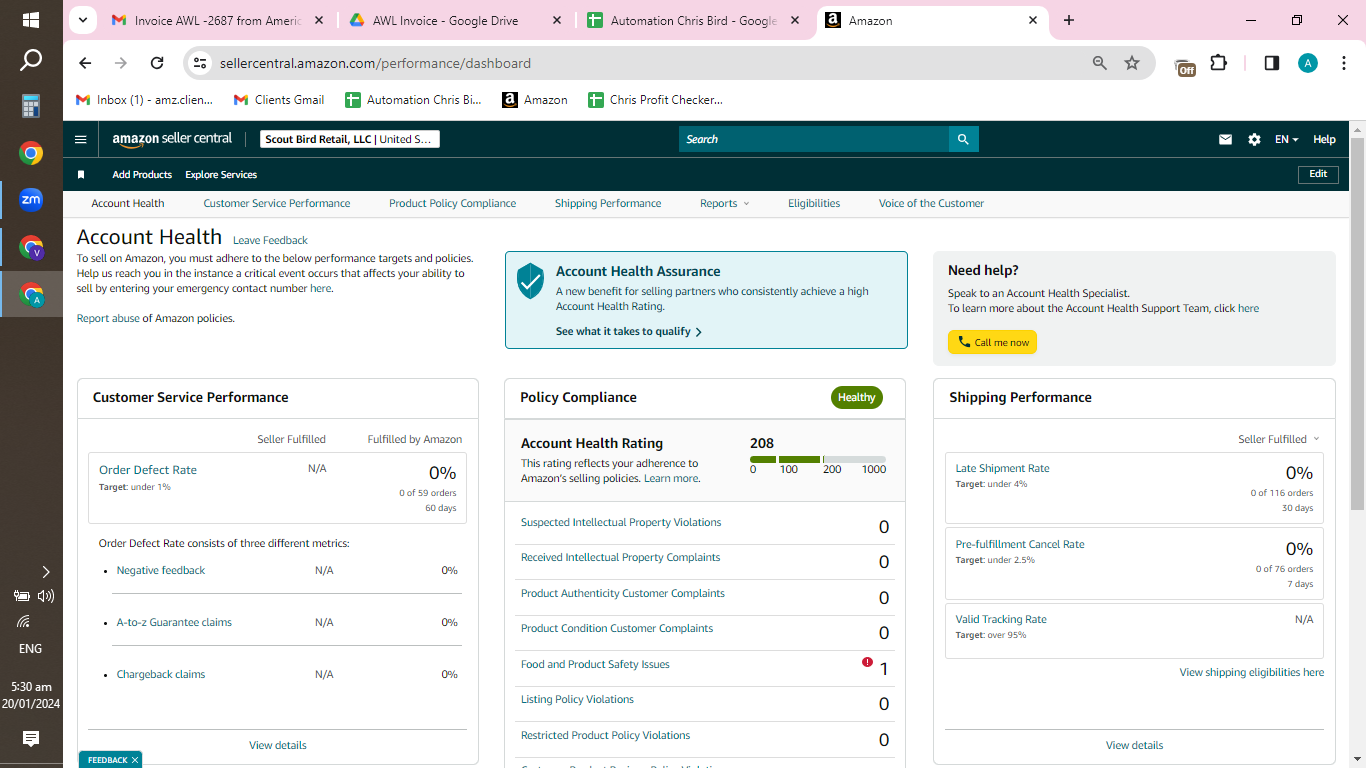This screenshot has width=1366, height=768.
Task: Open the Windows Start menu
Action: point(31,20)
